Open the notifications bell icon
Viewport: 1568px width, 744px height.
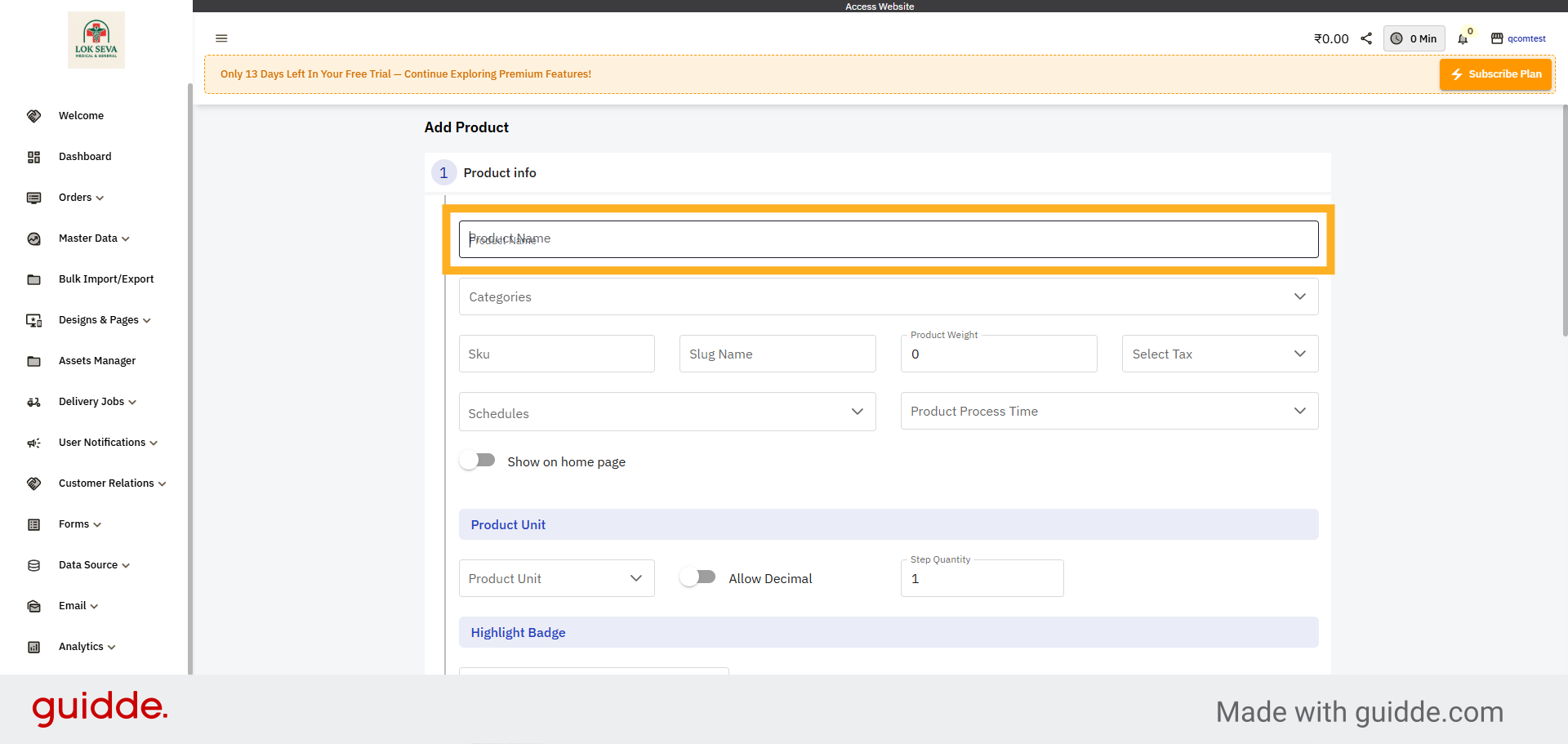tap(1463, 38)
